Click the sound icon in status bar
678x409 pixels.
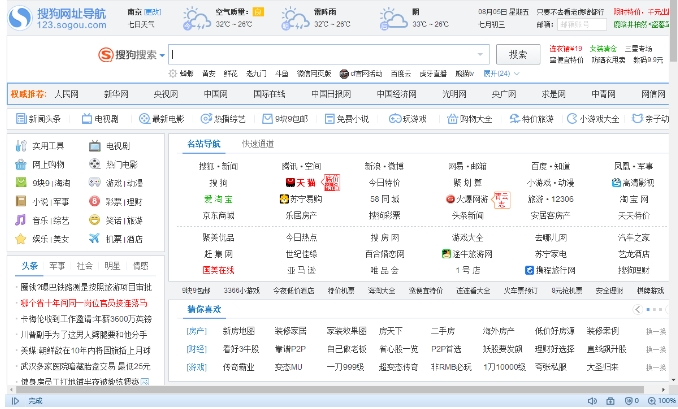tap(592, 401)
